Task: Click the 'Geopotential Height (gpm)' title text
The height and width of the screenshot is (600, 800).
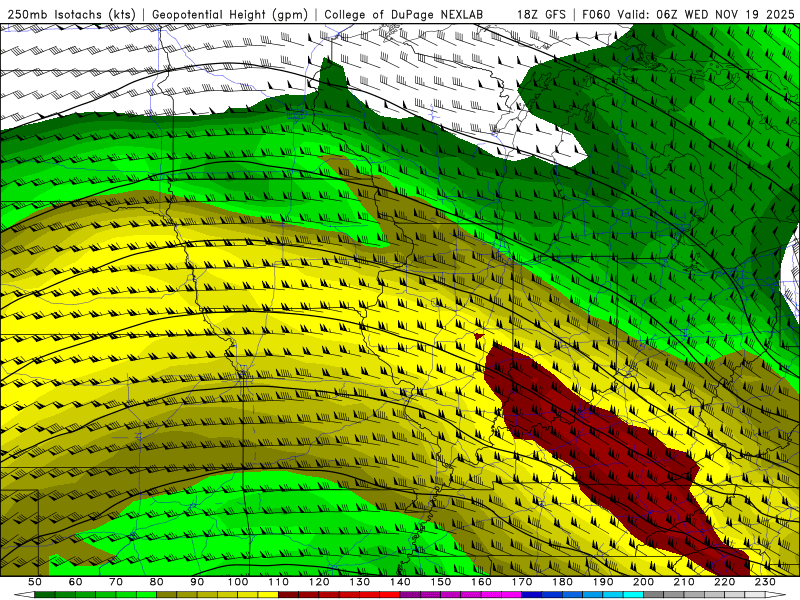Action: pos(230,14)
